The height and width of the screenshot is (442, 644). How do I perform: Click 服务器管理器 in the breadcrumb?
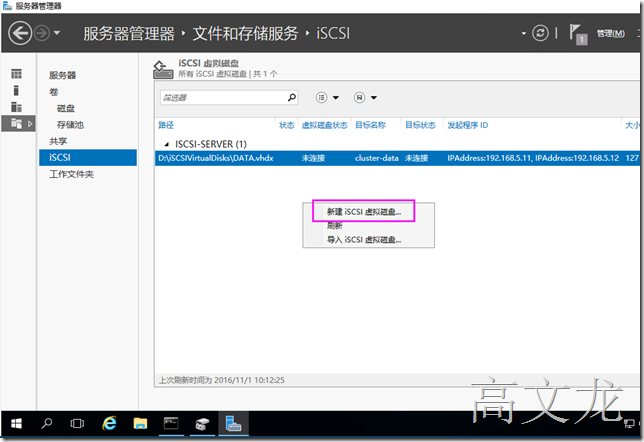tap(129, 33)
